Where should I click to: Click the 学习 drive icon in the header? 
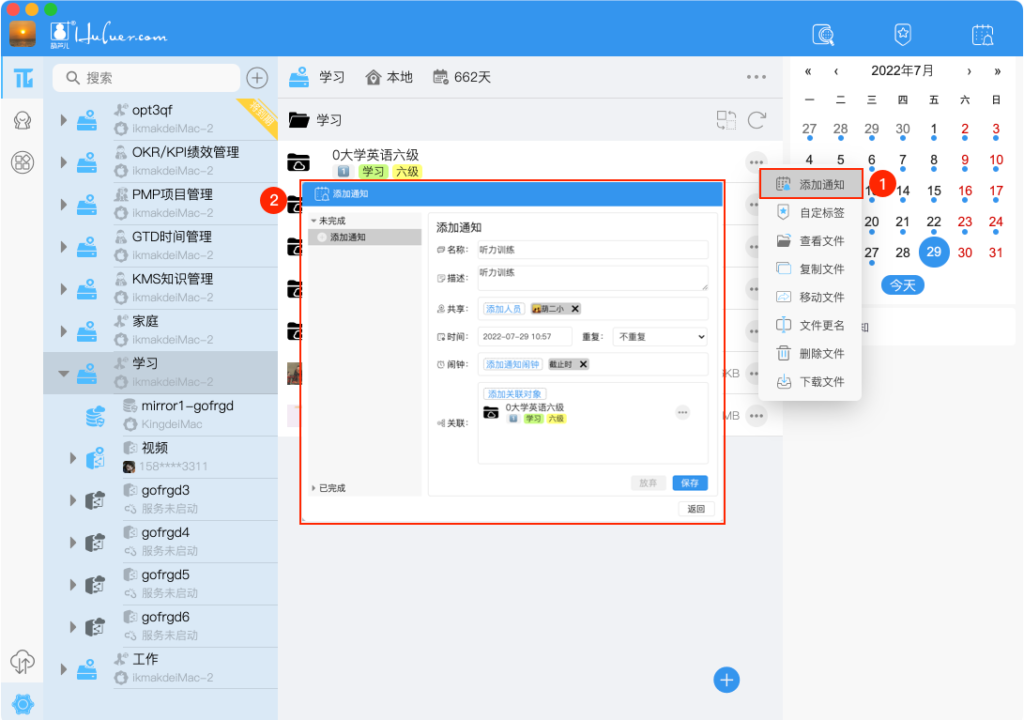pos(299,77)
